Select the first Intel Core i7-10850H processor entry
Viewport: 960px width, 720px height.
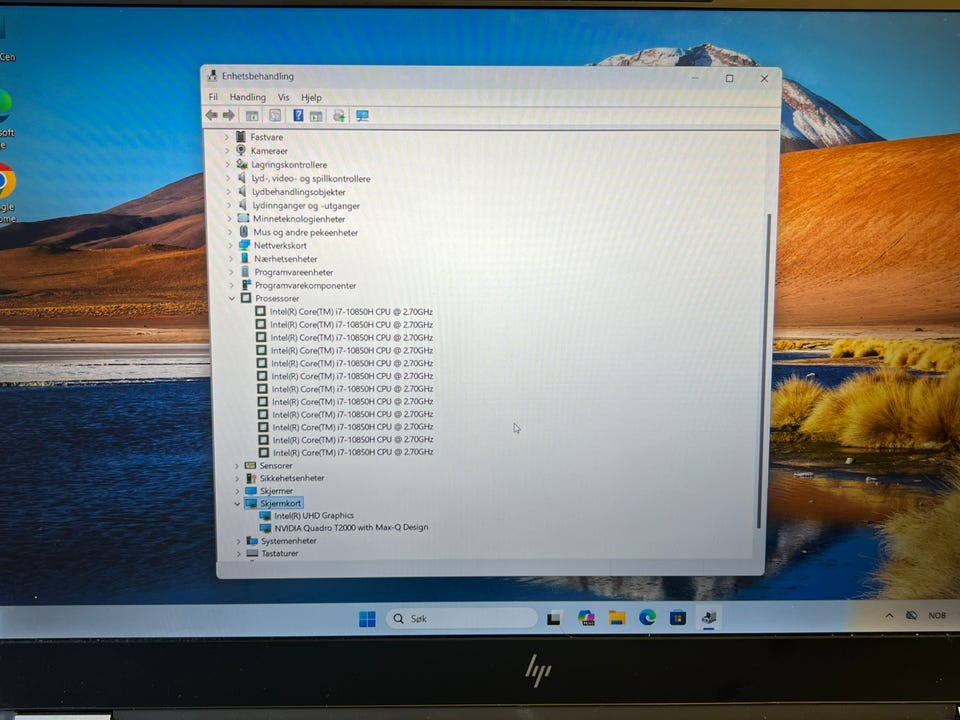click(351, 312)
